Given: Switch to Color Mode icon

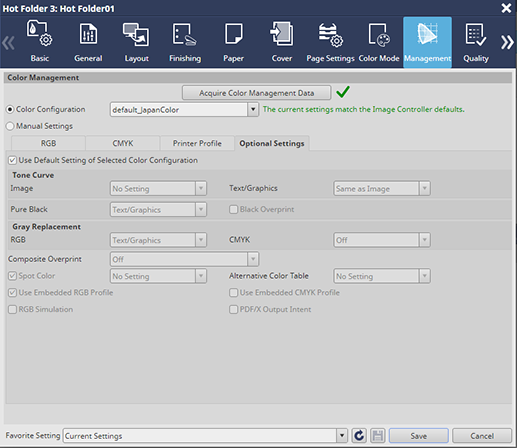Looking at the screenshot, I should pyautogui.click(x=379, y=34).
